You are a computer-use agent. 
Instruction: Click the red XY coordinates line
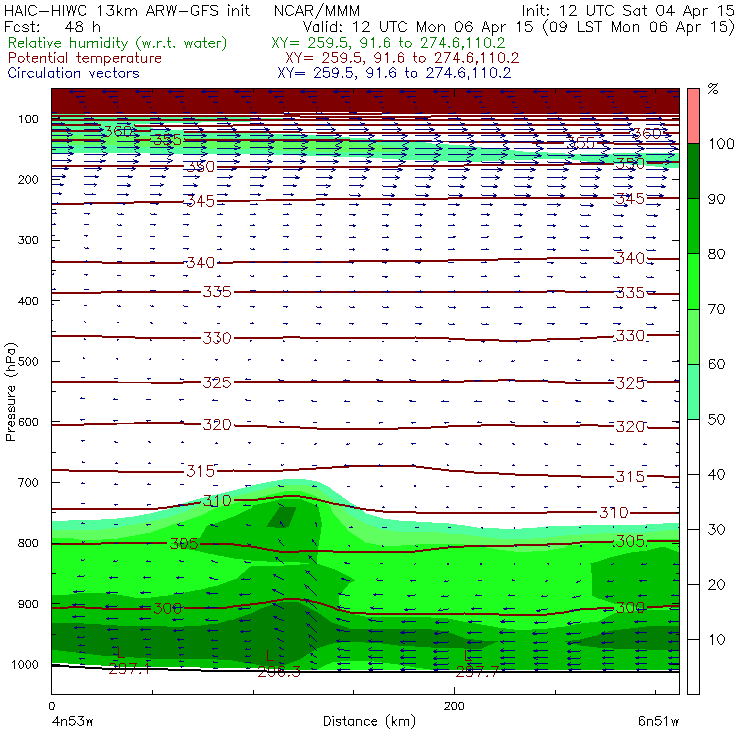[x=402, y=58]
